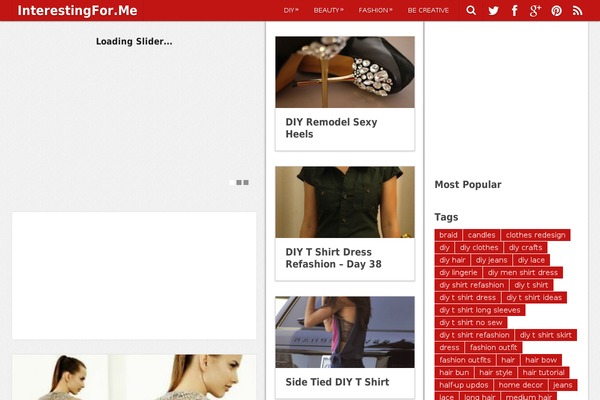This screenshot has width=600, height=400.
Task: Select the clothes redesign tag
Action: click(x=536, y=235)
